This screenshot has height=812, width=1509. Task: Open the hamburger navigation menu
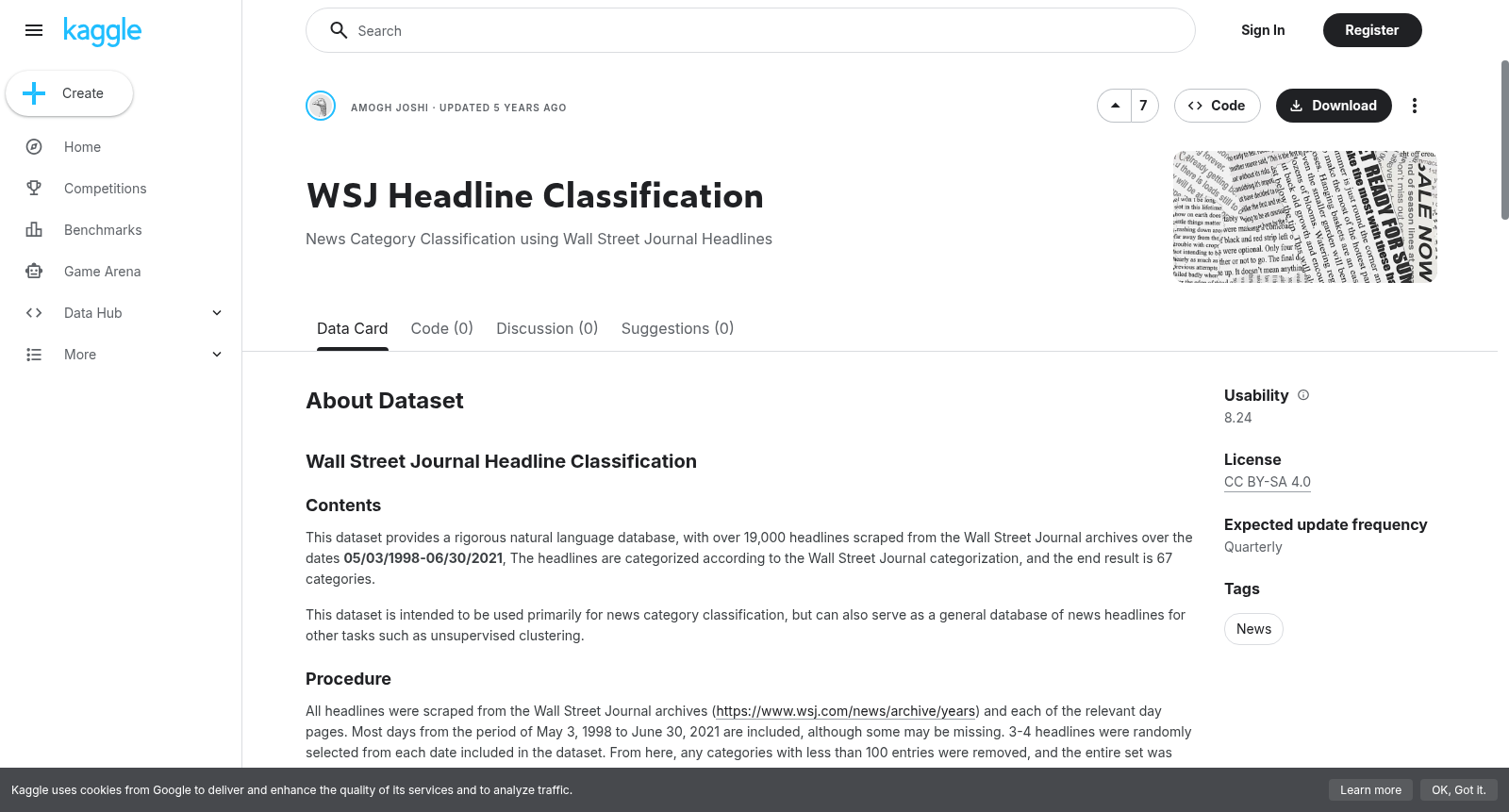click(34, 30)
